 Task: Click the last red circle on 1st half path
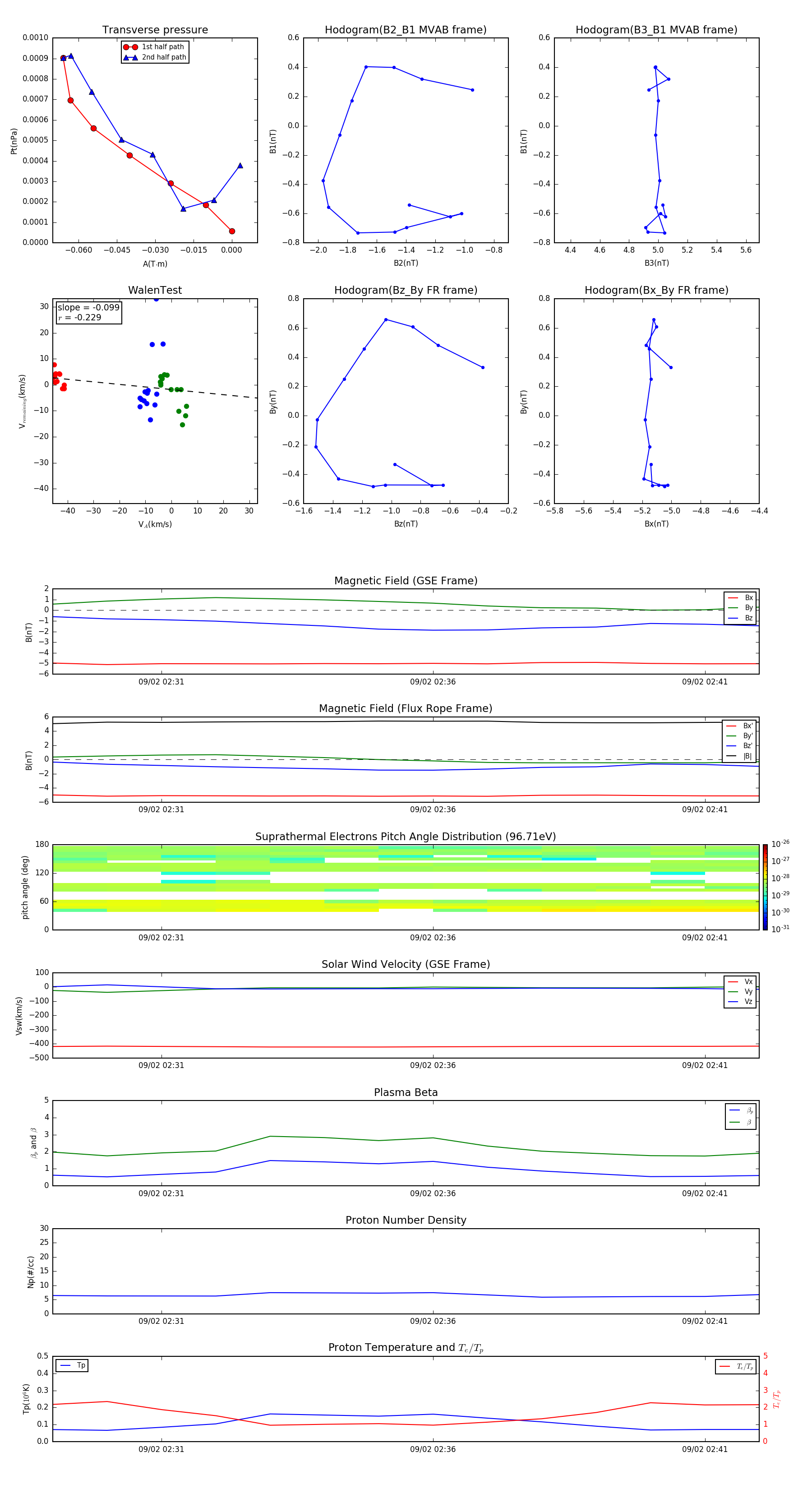[232, 231]
